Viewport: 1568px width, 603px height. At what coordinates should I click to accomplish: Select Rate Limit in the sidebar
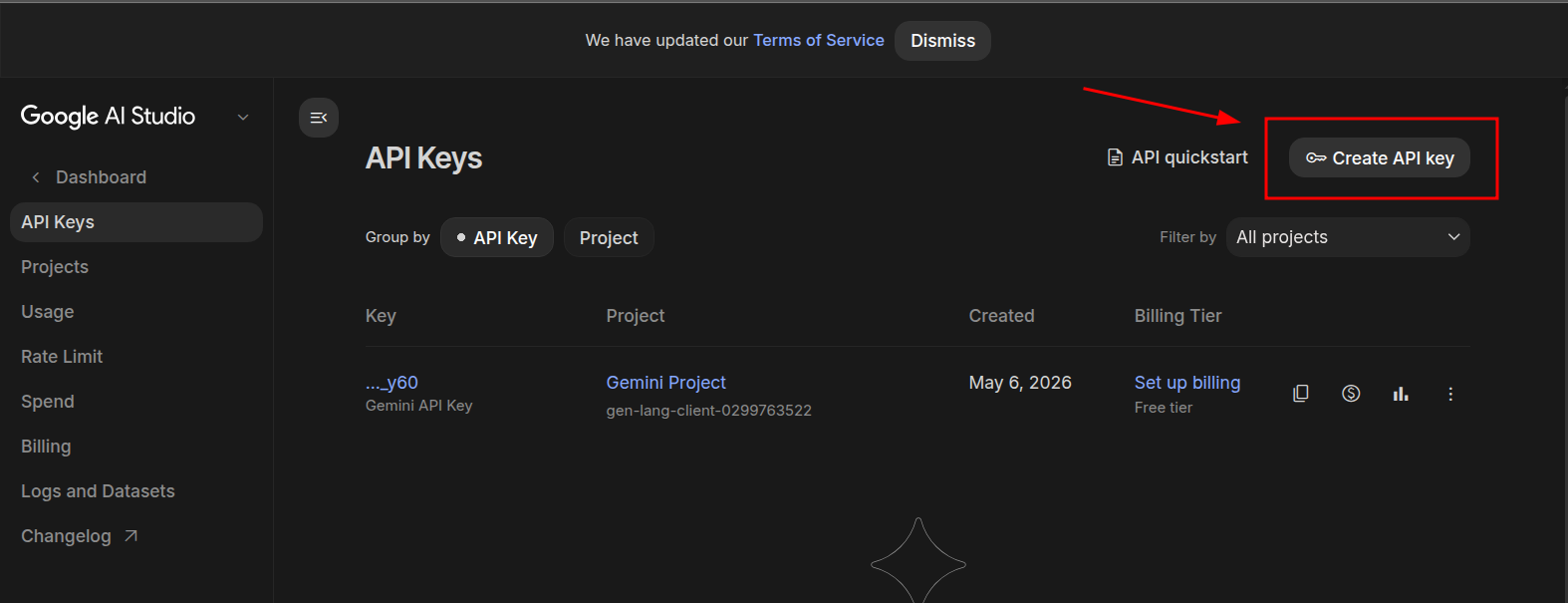click(x=62, y=357)
